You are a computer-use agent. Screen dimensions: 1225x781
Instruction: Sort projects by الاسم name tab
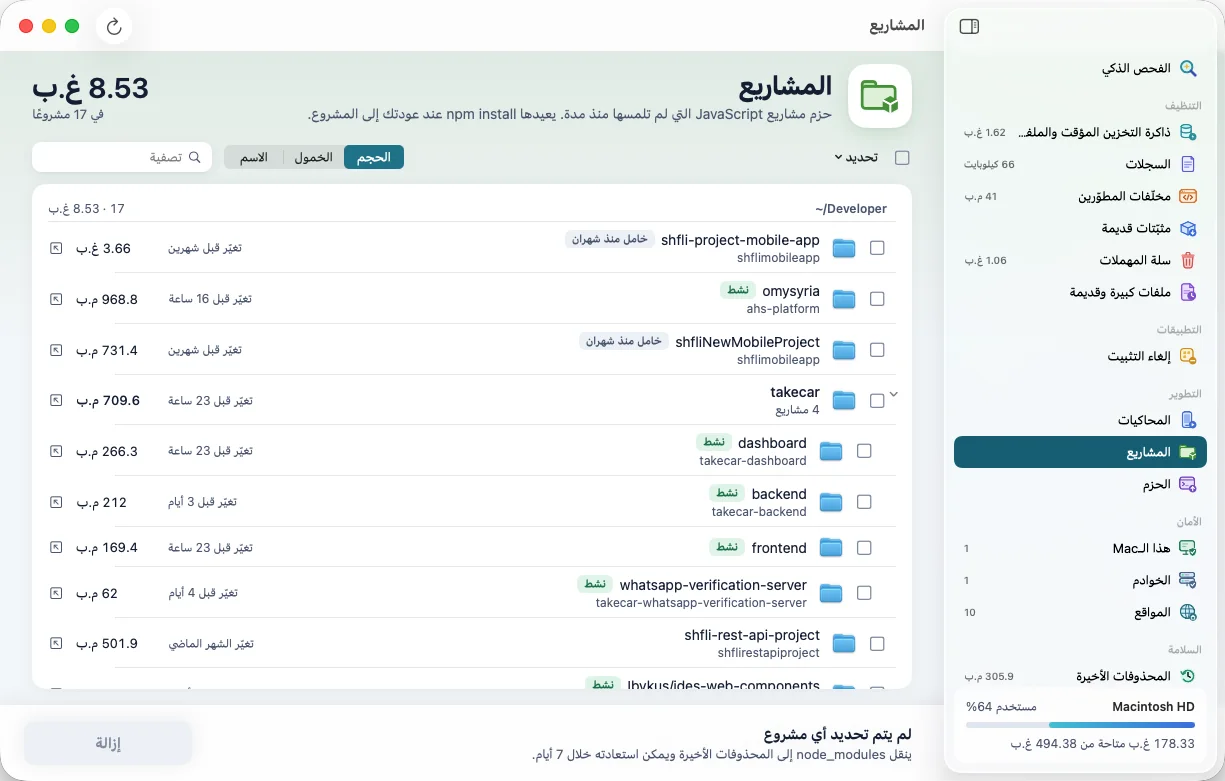(254, 157)
